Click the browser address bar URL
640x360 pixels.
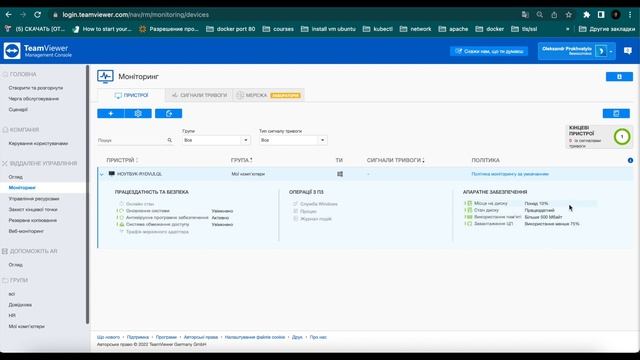coord(136,15)
